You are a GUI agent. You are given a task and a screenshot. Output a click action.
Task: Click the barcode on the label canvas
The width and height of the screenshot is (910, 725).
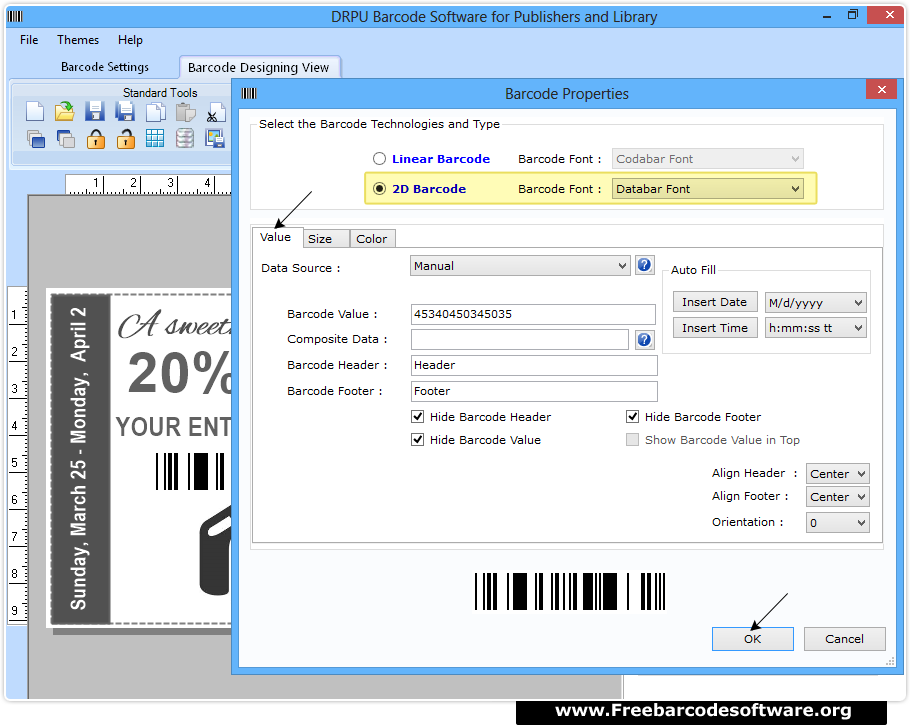190,471
